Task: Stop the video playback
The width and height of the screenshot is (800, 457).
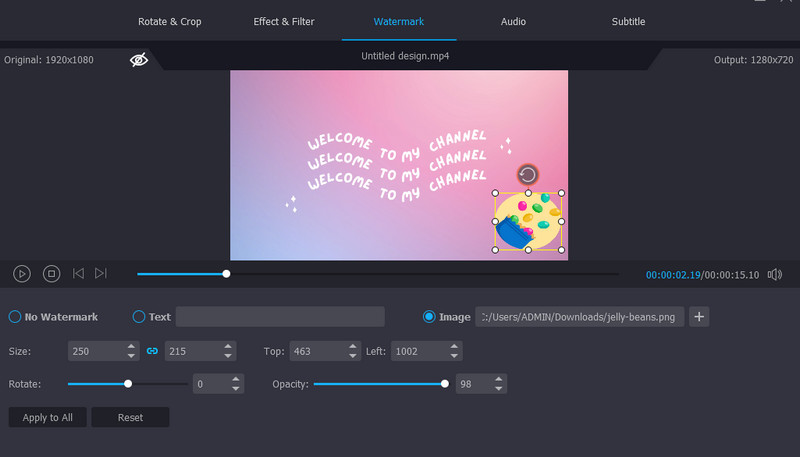Action: pyautogui.click(x=52, y=273)
